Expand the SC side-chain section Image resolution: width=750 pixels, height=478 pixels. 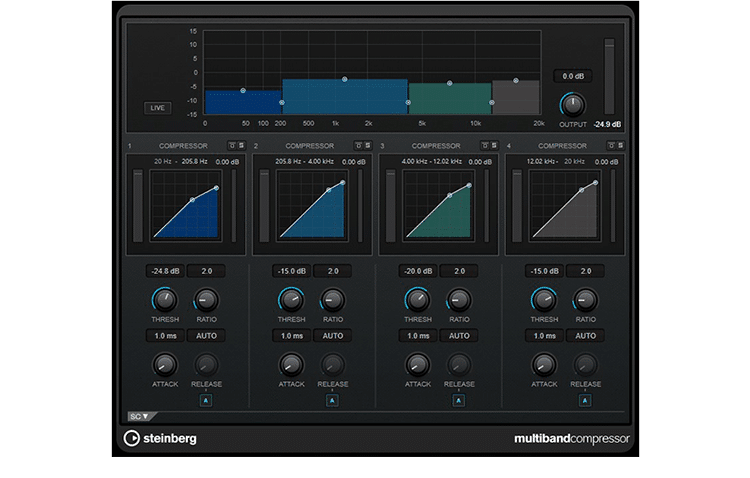pyautogui.click(x=140, y=416)
